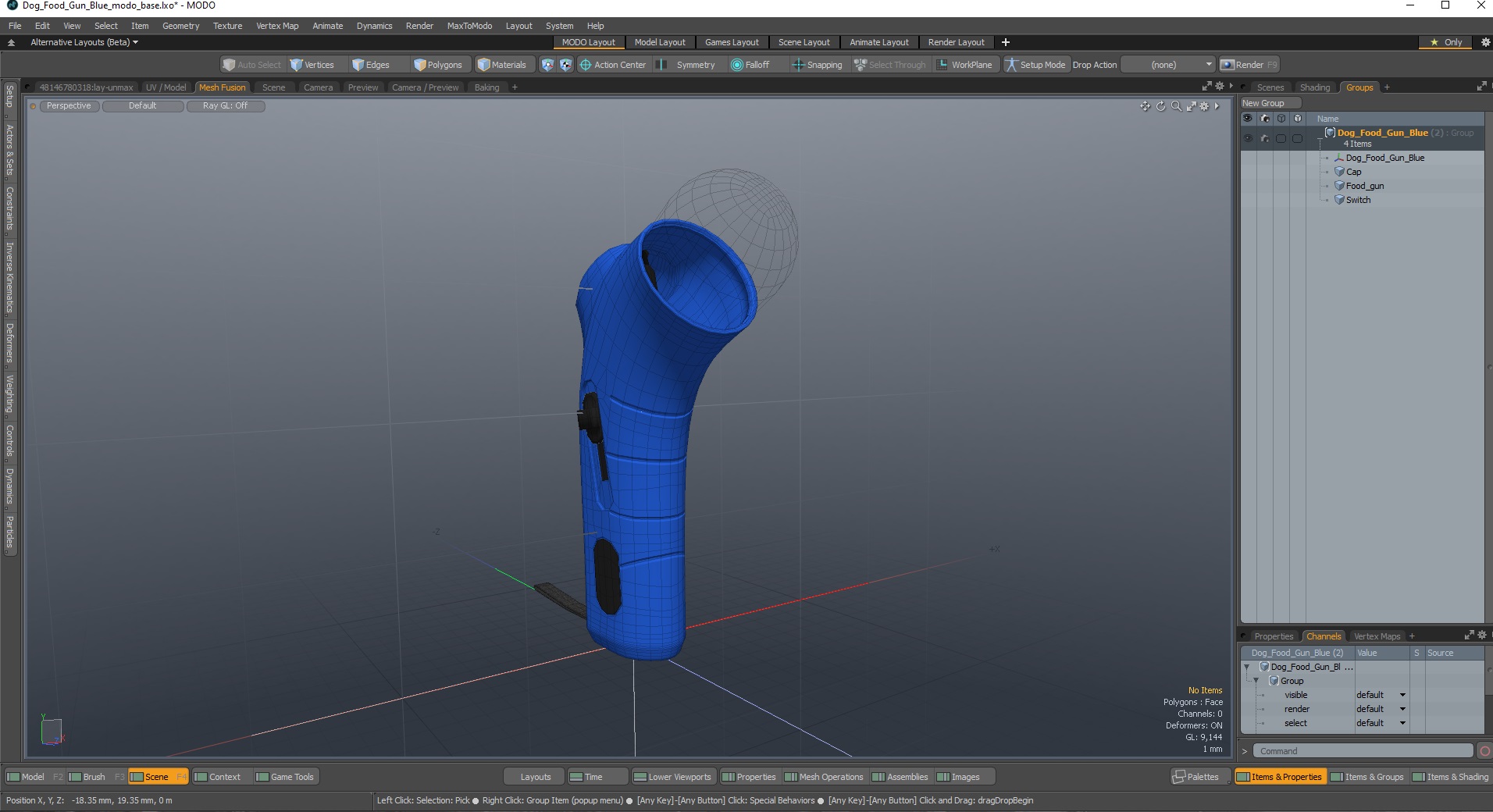Open the Default shading style dropdown
The width and height of the screenshot is (1493, 812).
(143, 106)
